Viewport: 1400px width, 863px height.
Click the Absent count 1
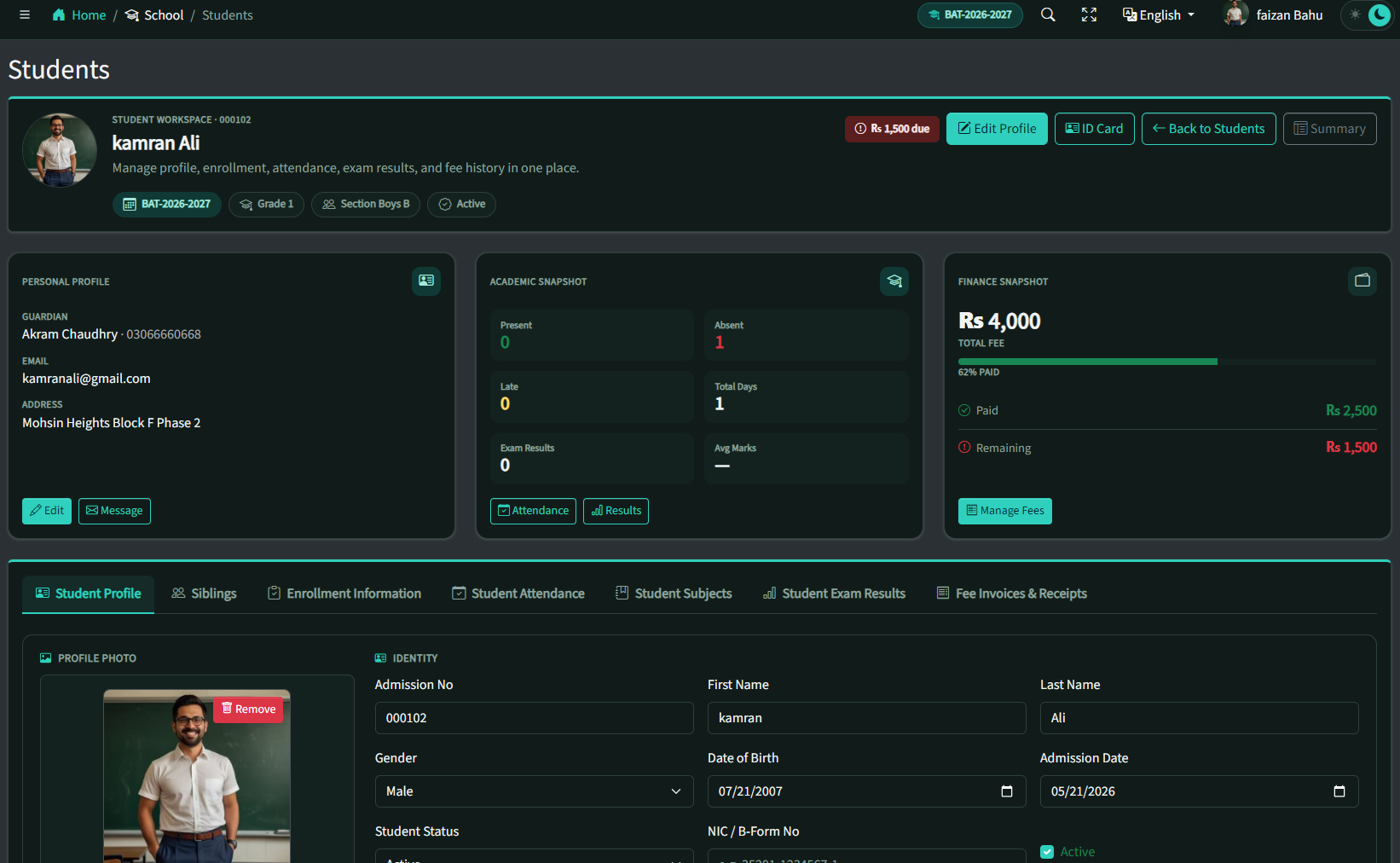pyautogui.click(x=720, y=343)
